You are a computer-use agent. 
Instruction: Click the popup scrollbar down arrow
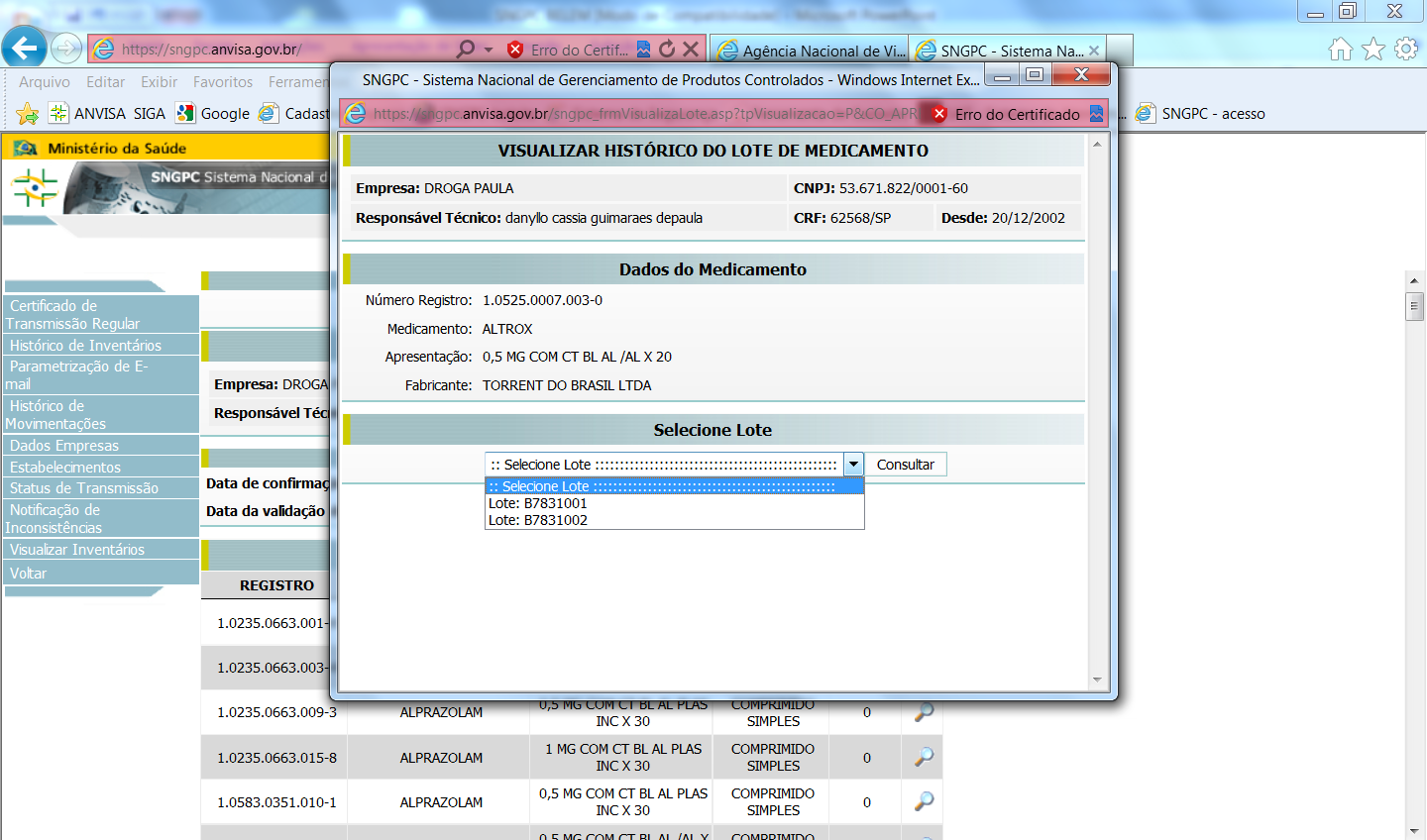click(x=1097, y=680)
